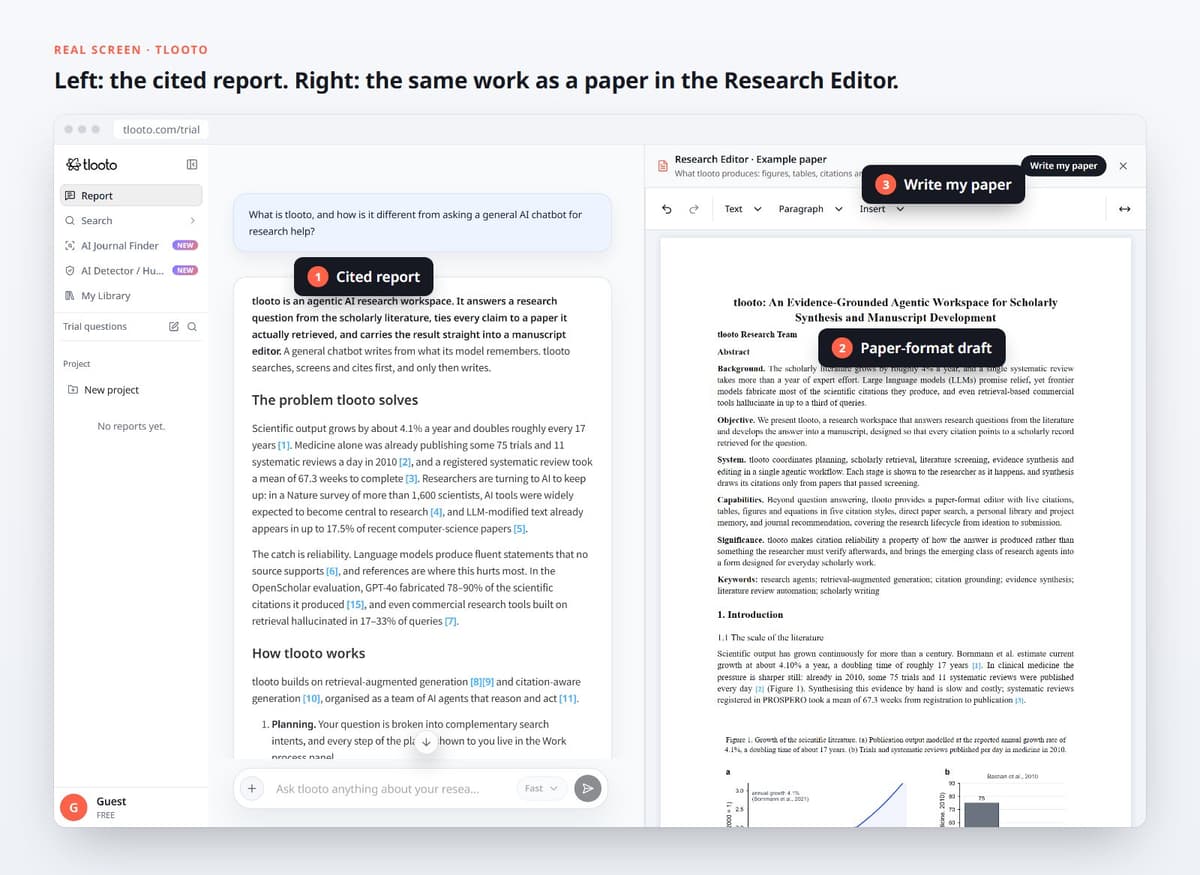Click the 'Trial questions' label
Viewport: 1200px width, 875px height.
95,326
